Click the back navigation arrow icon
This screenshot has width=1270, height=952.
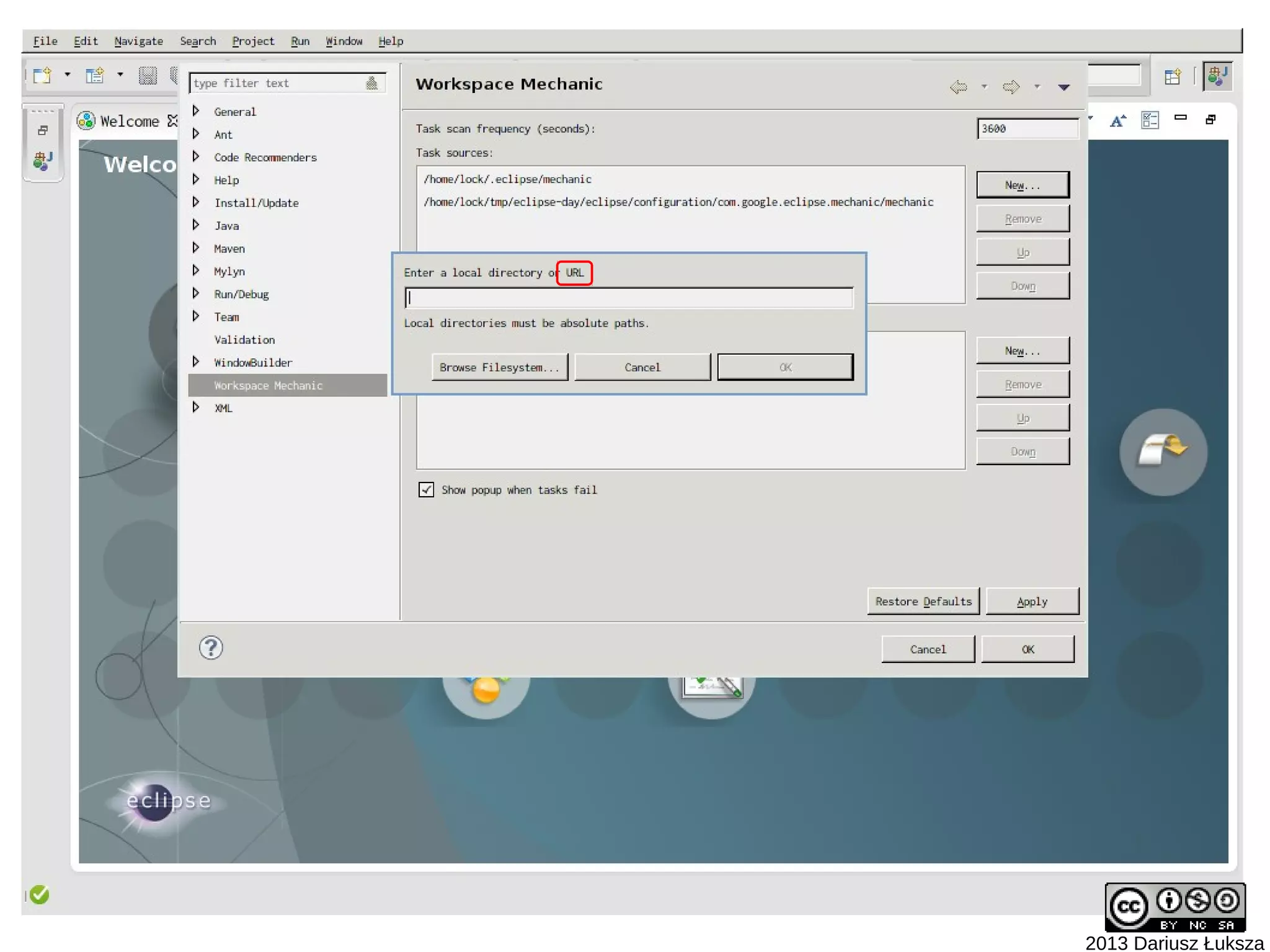tap(958, 87)
